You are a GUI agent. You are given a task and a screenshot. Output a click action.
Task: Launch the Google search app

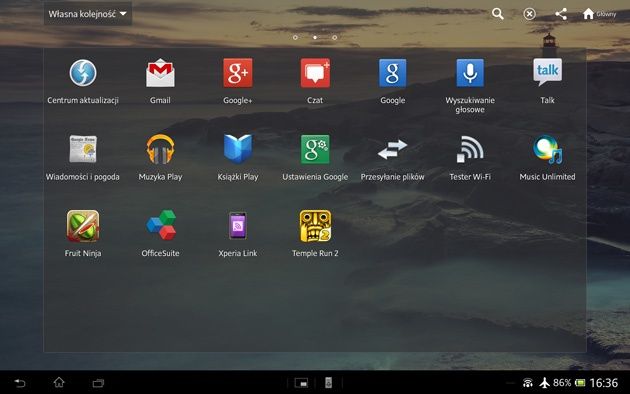(393, 73)
